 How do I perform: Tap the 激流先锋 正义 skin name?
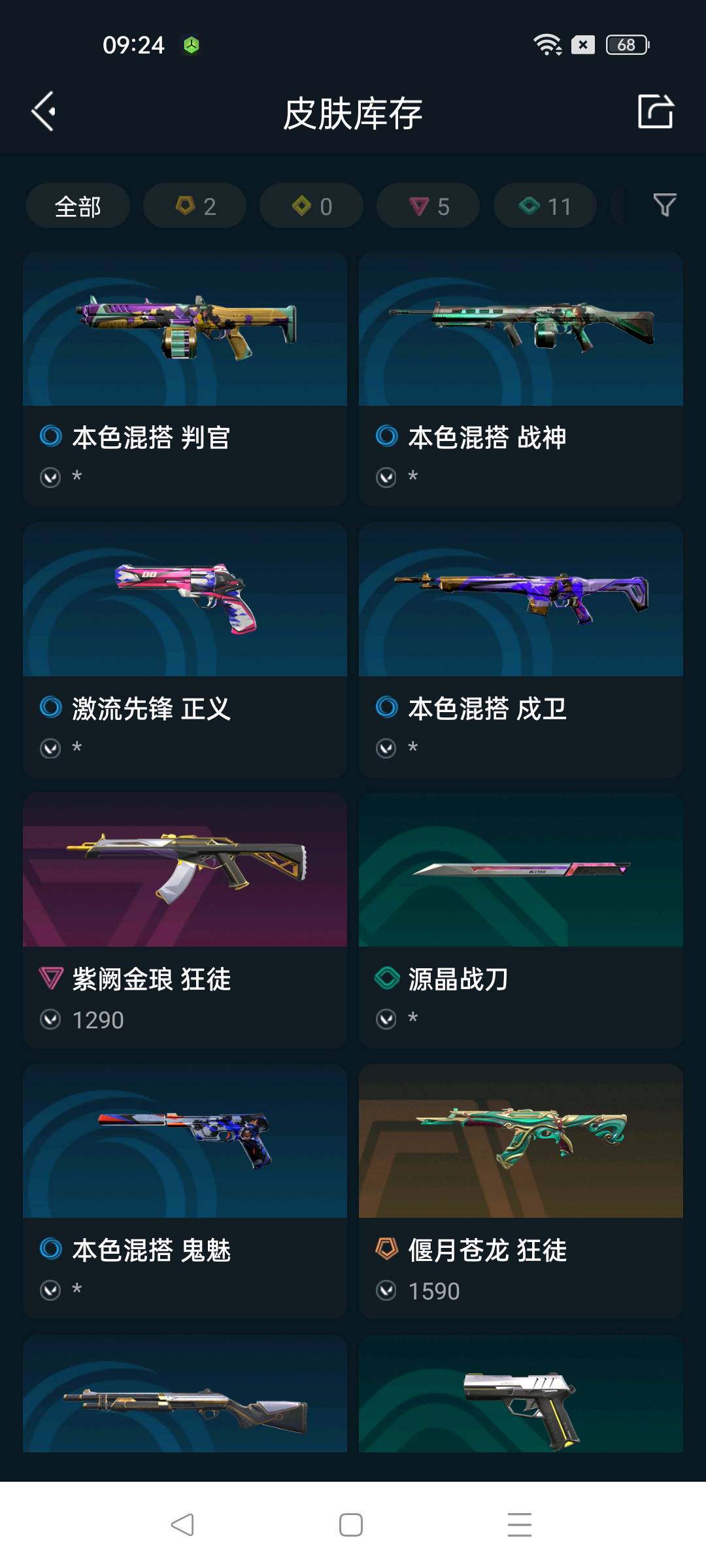[151, 708]
